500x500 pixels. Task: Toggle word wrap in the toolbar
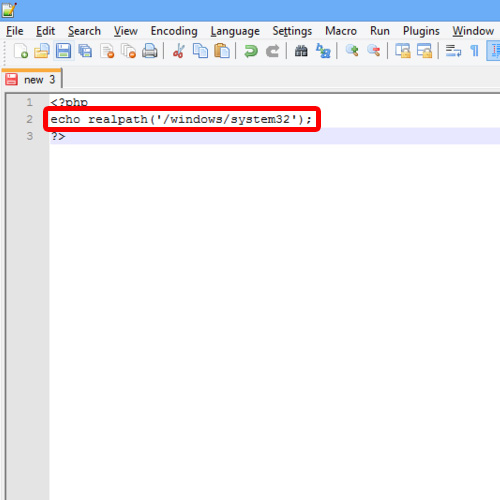tap(453, 51)
